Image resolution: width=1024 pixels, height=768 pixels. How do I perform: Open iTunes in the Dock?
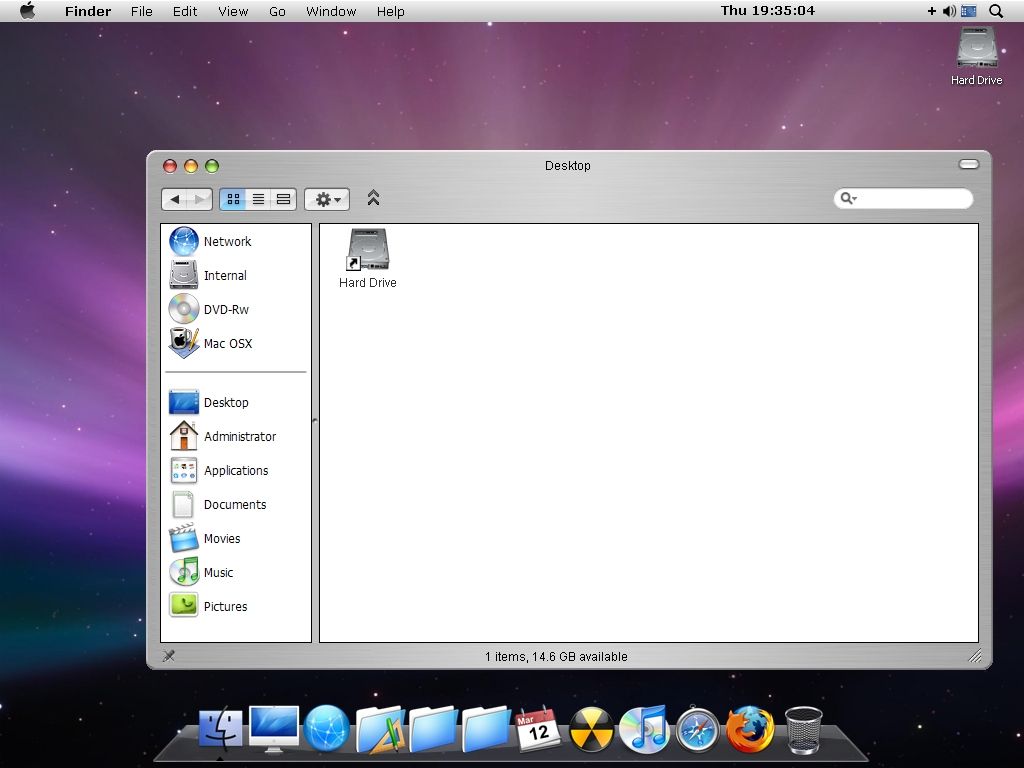644,731
